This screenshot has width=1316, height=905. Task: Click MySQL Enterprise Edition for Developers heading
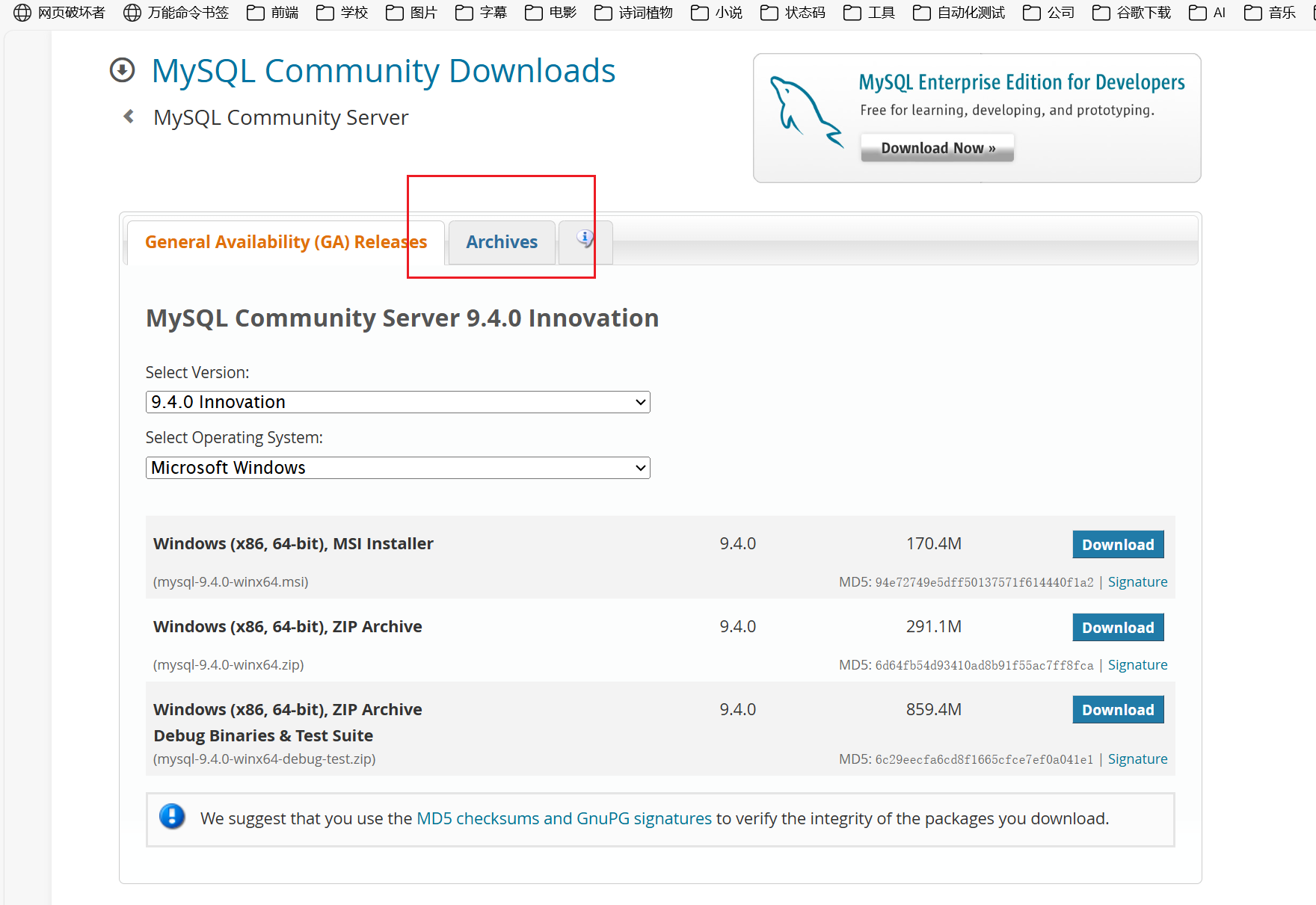[x=1021, y=82]
